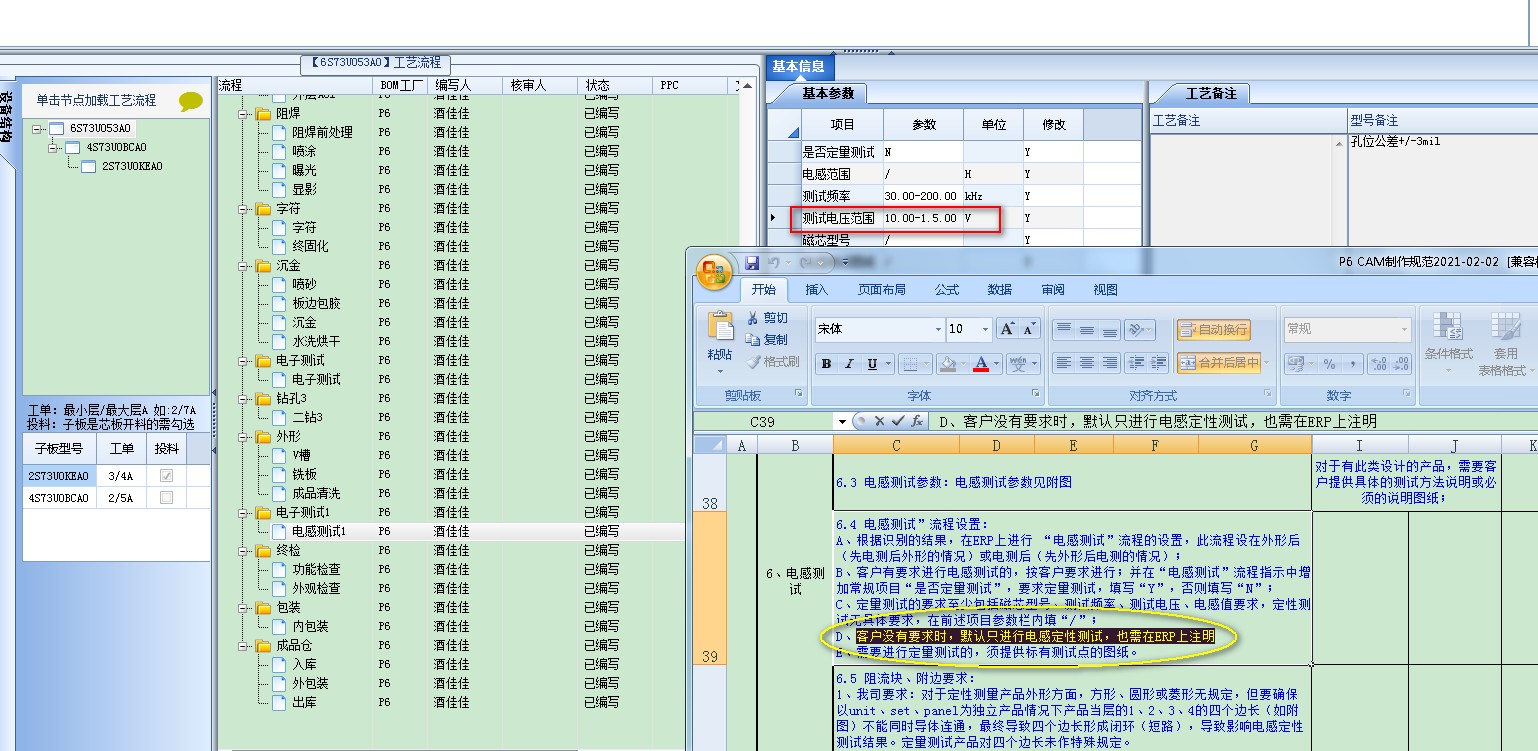The image size is (1538, 751).
Task: Apply percent style number format
Action: point(1329,364)
